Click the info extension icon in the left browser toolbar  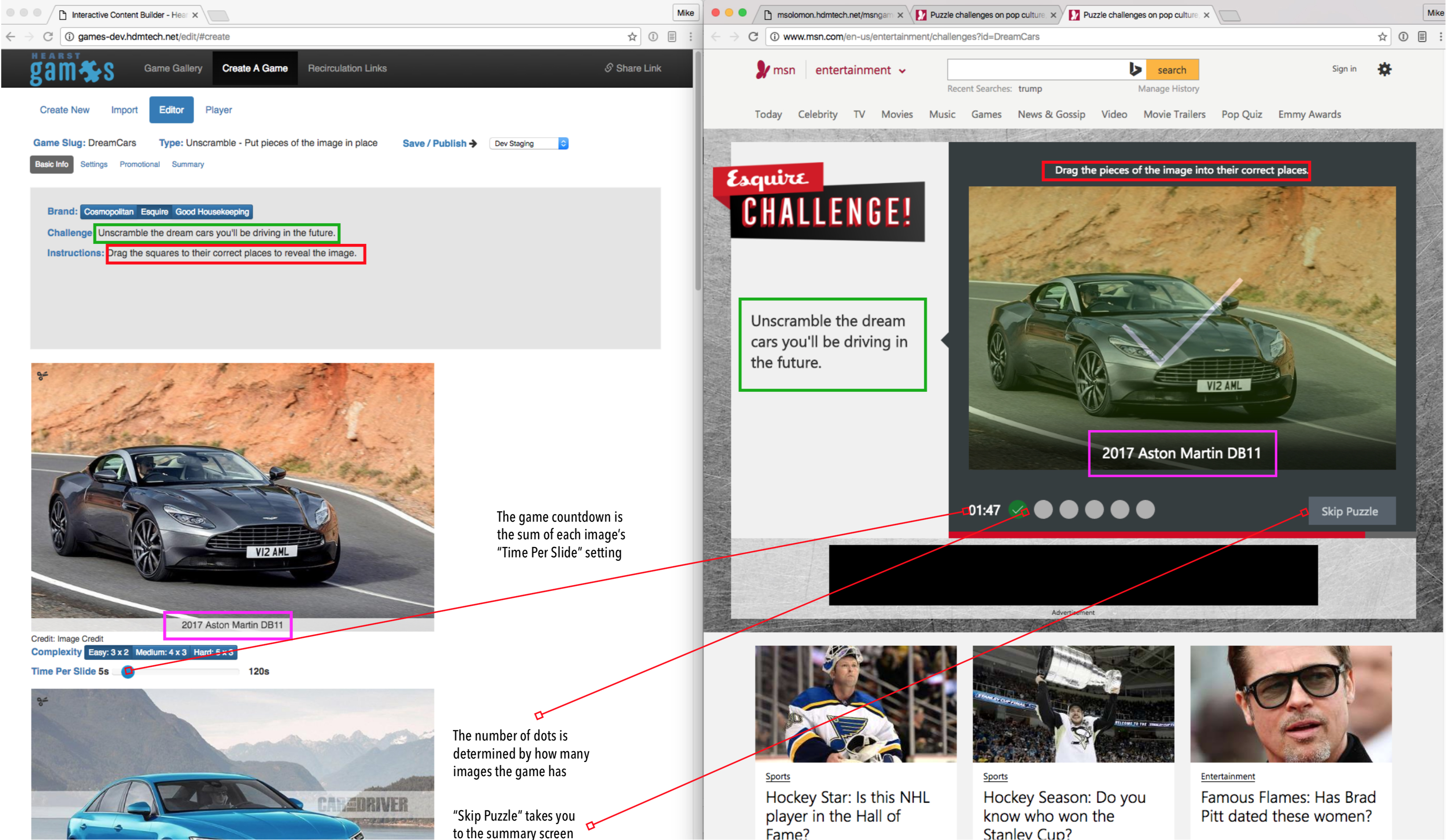pos(653,37)
